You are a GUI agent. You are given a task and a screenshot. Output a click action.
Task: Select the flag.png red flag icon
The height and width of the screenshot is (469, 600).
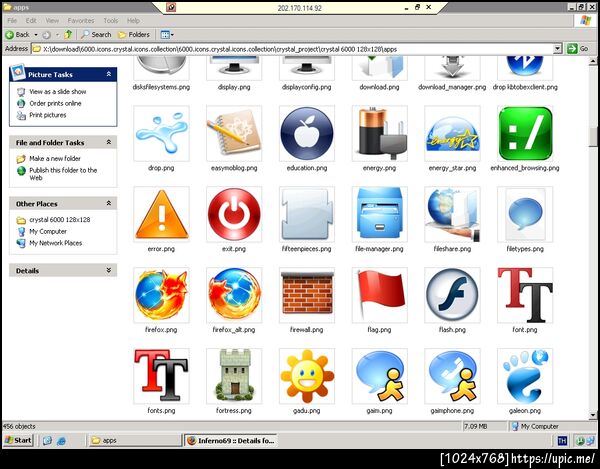tap(379, 295)
